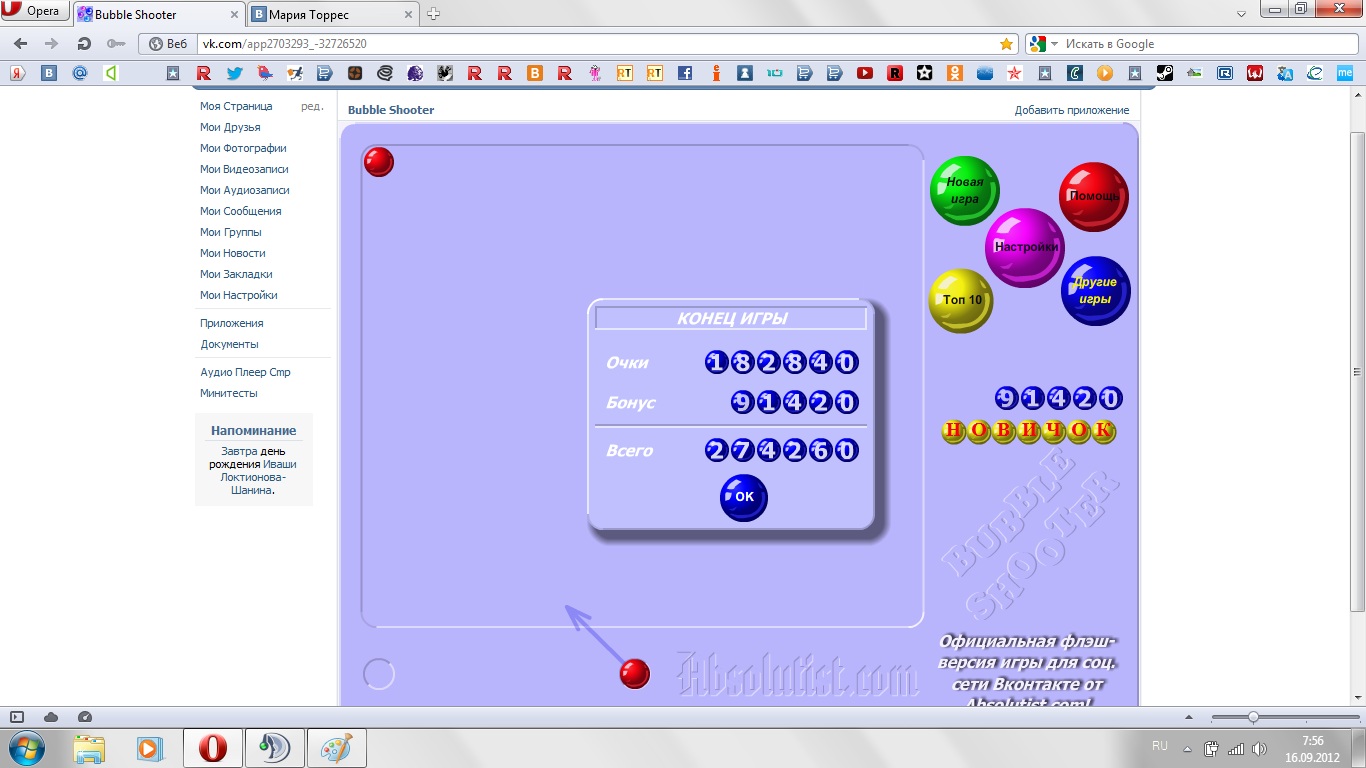
Task: Open Аудио Плеер Стр link
Action: [x=246, y=372]
